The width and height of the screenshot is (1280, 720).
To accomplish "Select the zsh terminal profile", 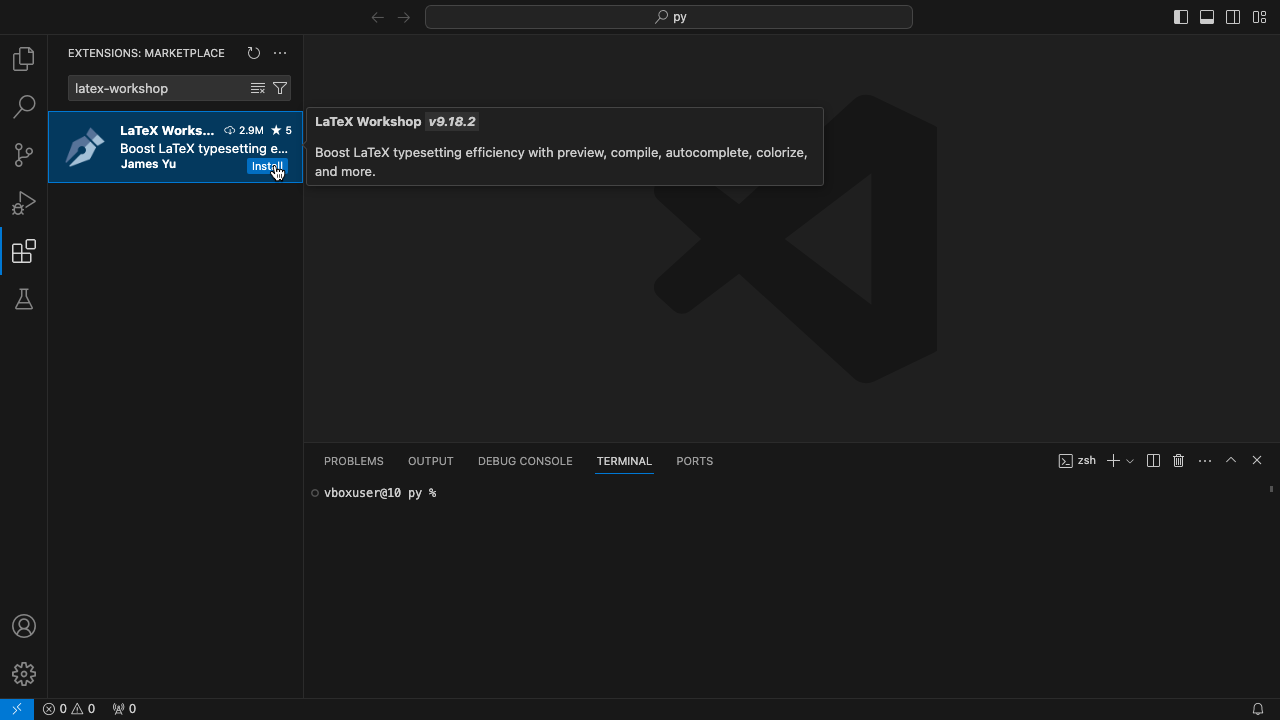I will 1077,461.
